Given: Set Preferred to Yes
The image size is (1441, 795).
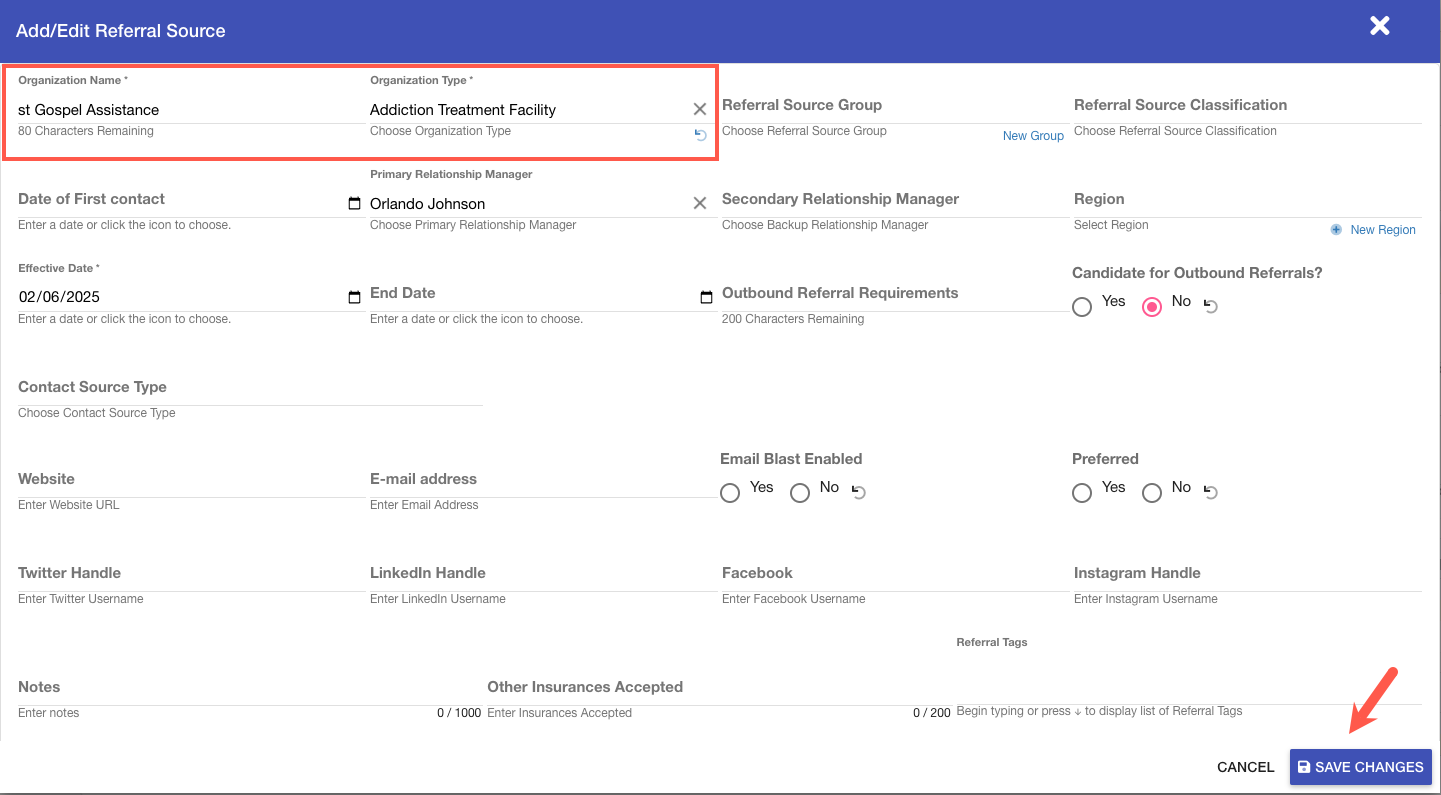Looking at the screenshot, I should pyautogui.click(x=1082, y=493).
